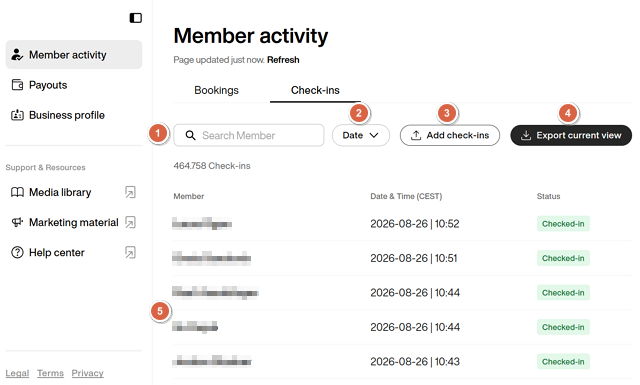This screenshot has width=640, height=385.
Task: Open the Help center label
Action: click(x=56, y=253)
